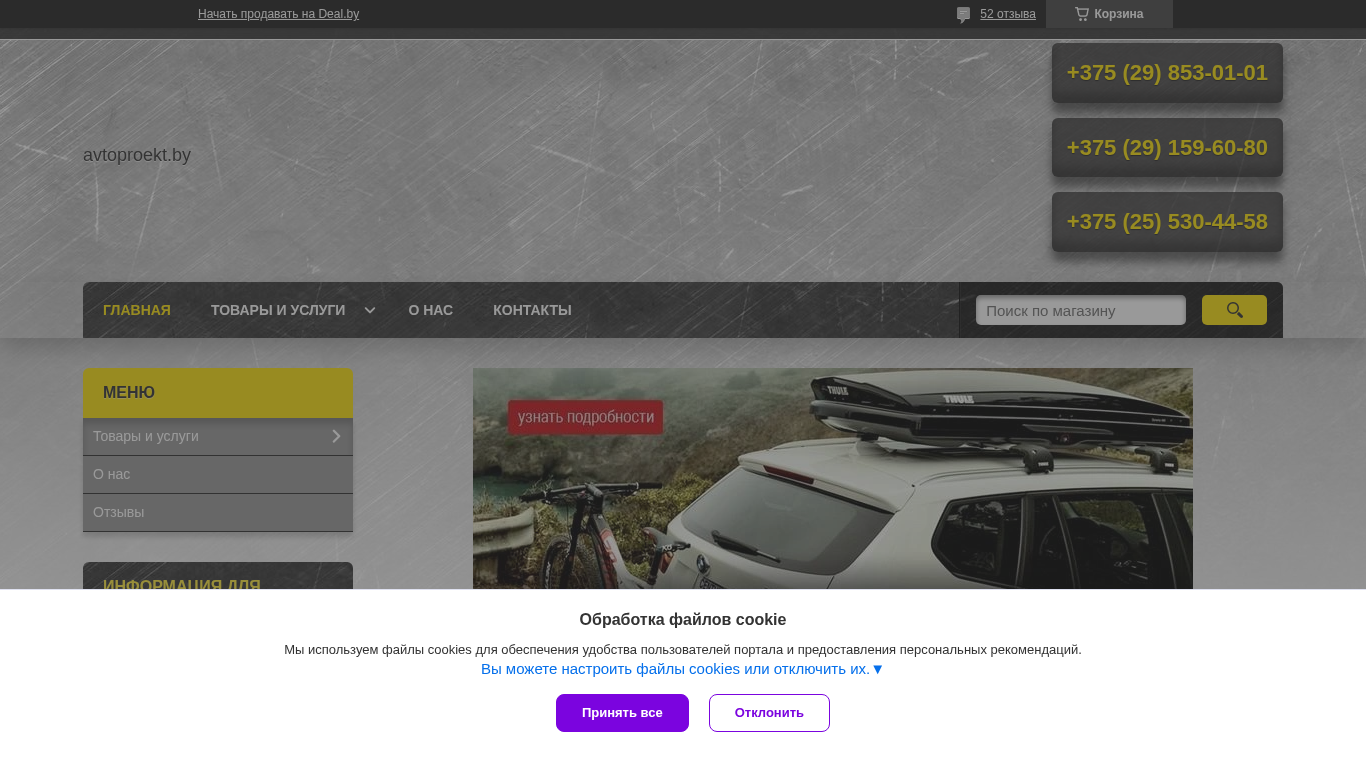Screen dimensions: 1366x768
Task: Open the О НАС navigation item
Action: click(x=431, y=310)
